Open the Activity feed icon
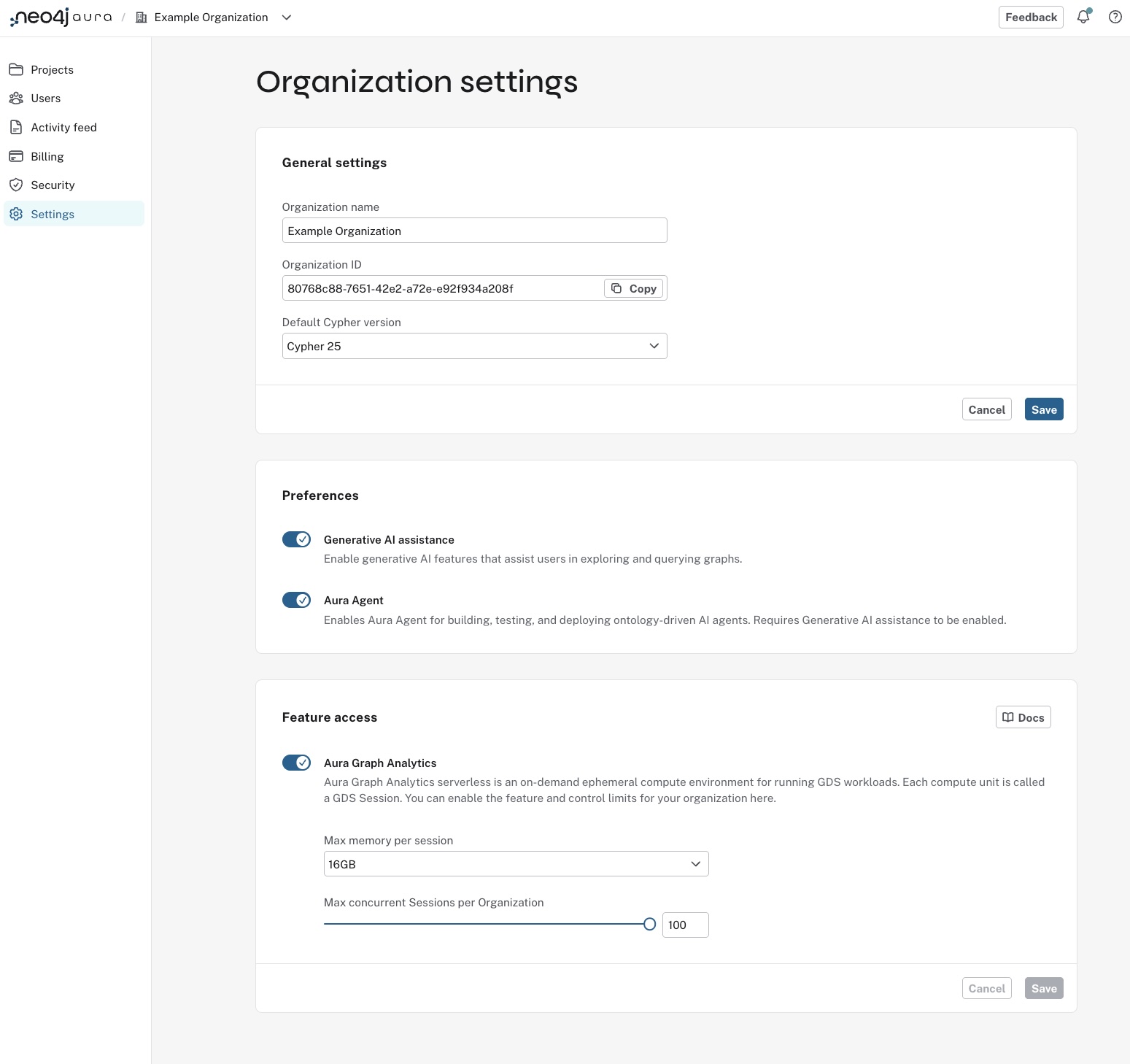Viewport: 1130px width, 1064px height. click(x=17, y=127)
